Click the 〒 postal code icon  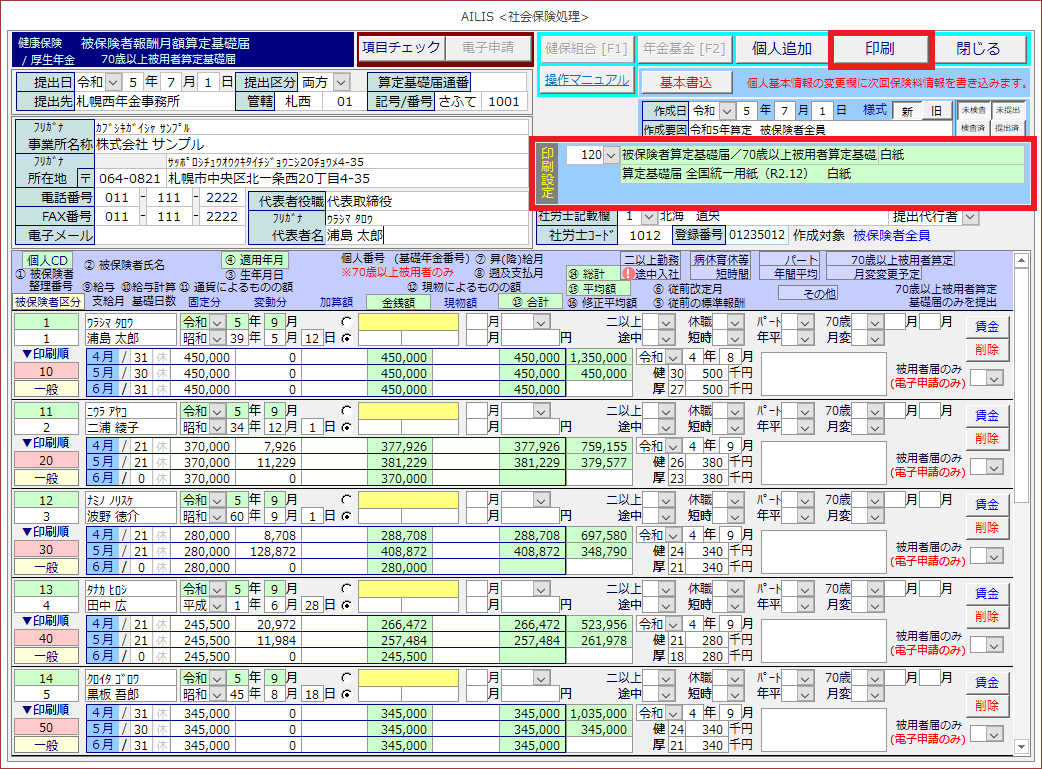tap(85, 178)
